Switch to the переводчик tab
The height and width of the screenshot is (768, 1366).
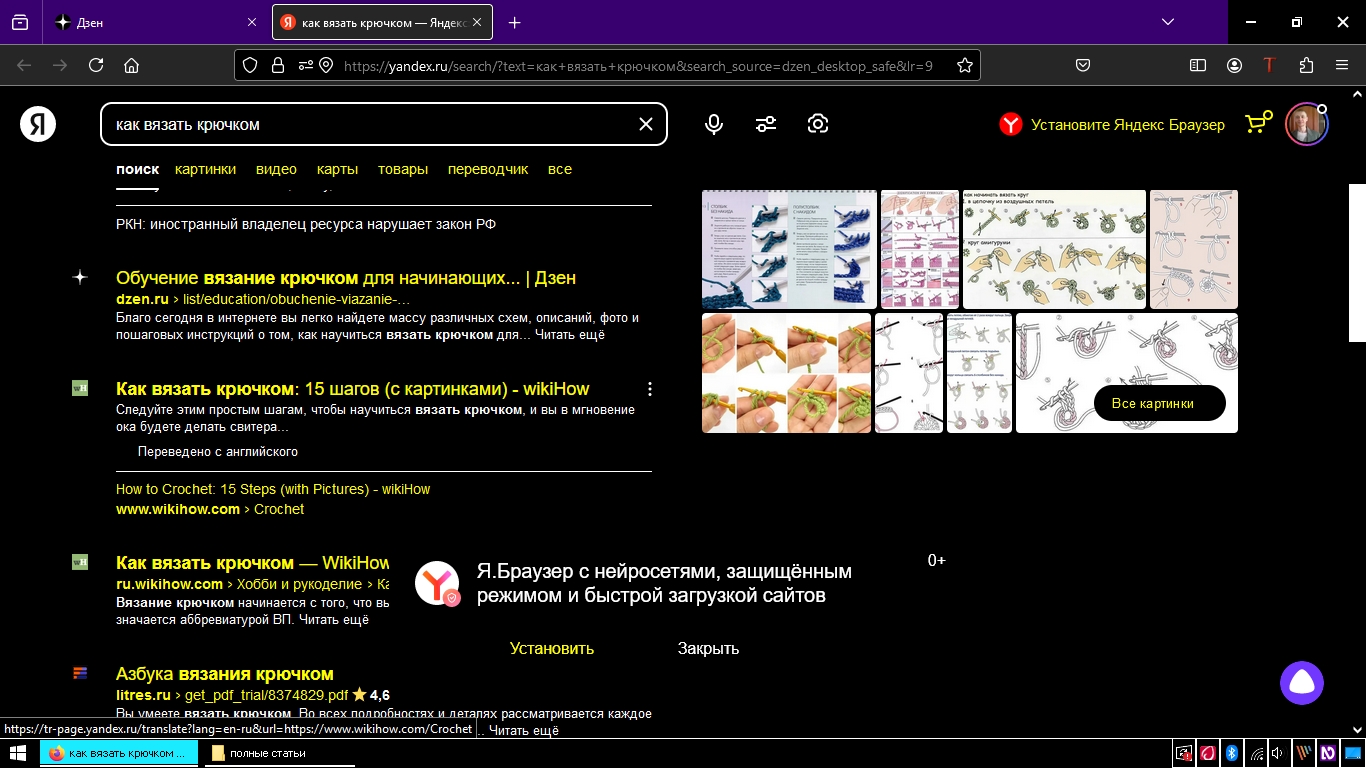[488, 169]
